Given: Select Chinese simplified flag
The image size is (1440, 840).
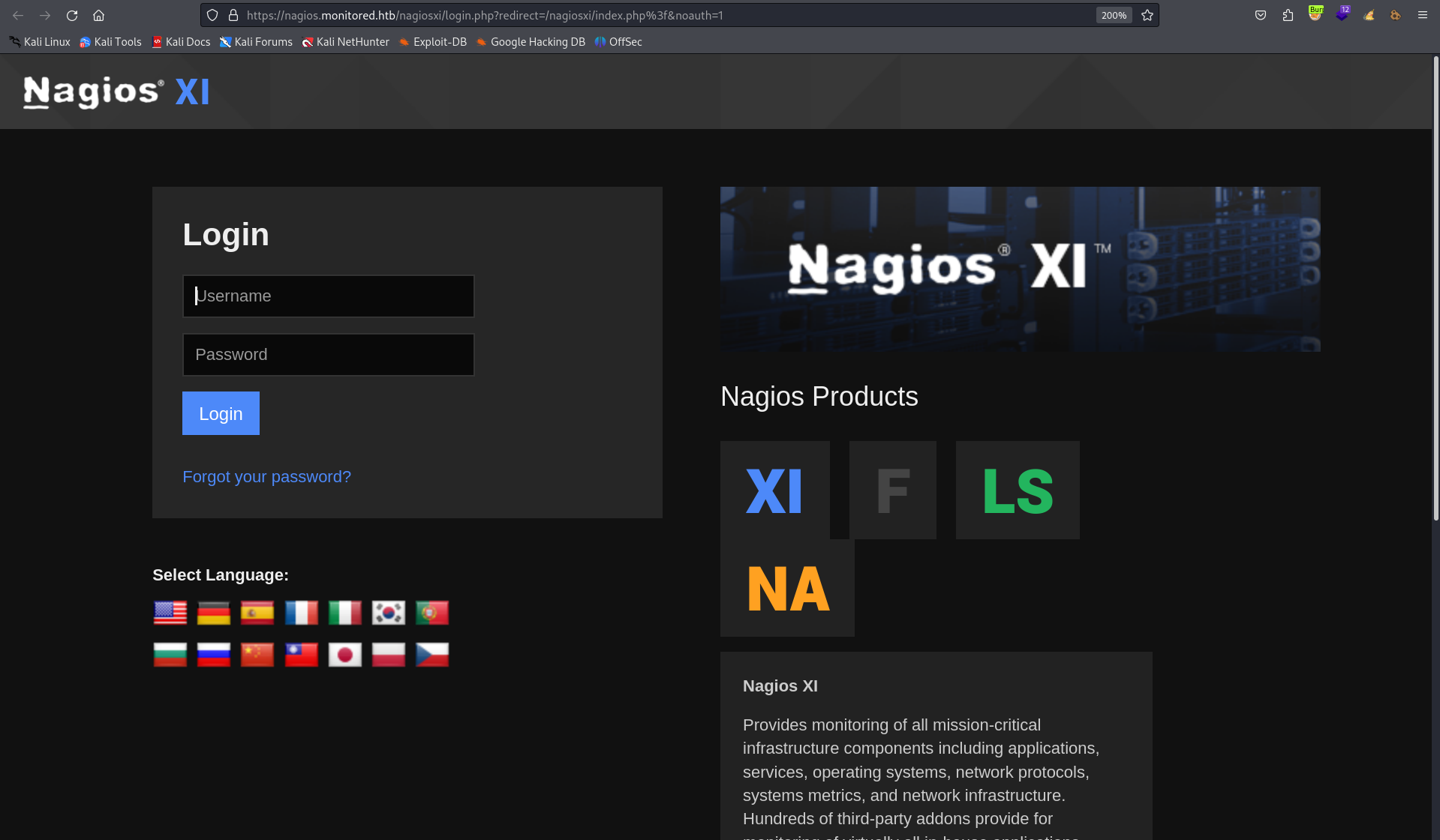Looking at the screenshot, I should point(257,655).
